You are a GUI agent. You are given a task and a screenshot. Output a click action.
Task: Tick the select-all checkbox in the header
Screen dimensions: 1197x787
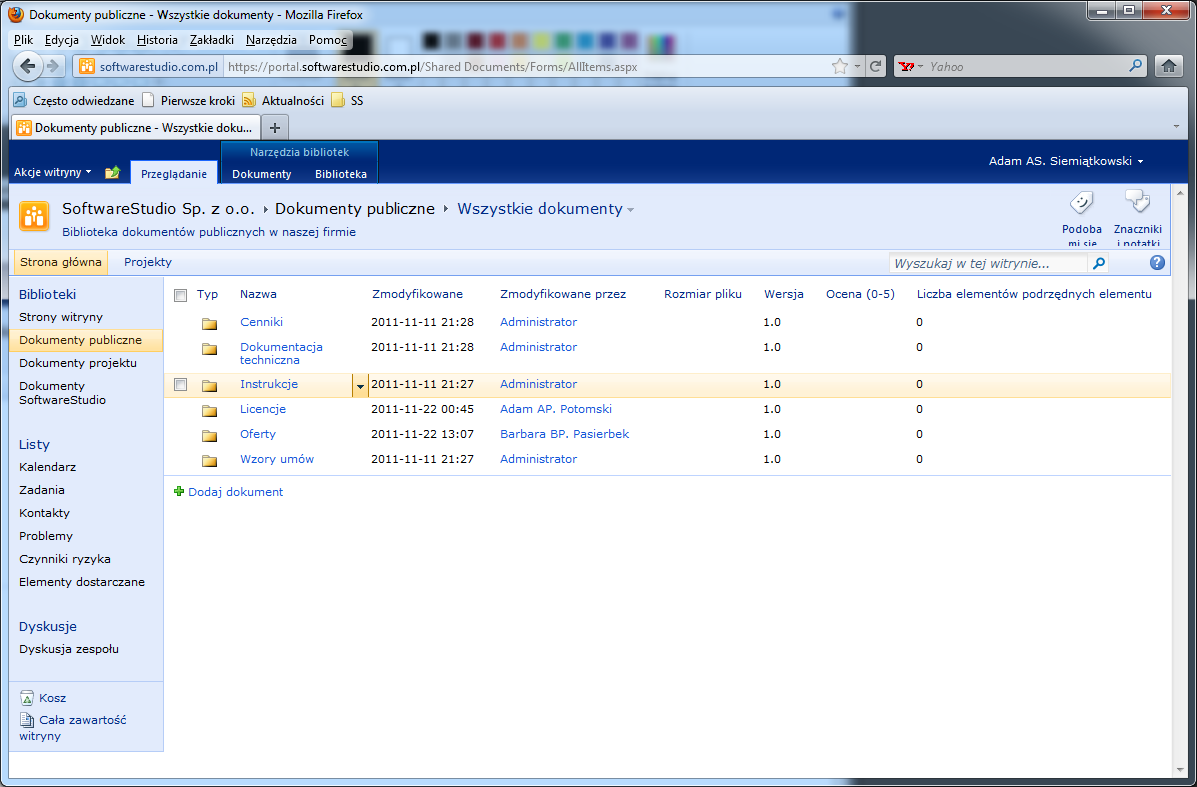click(x=180, y=295)
